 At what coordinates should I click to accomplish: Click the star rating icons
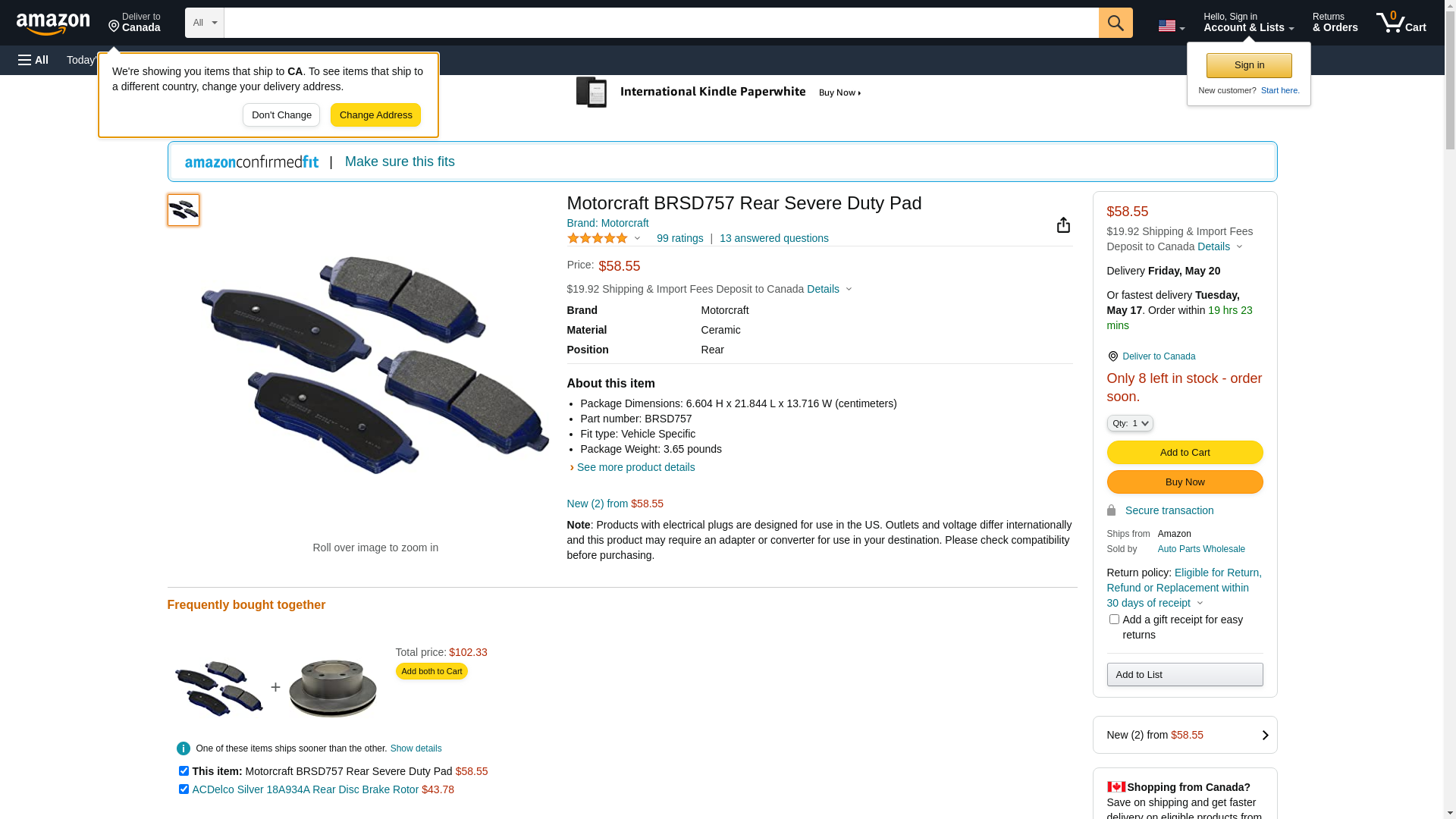[x=598, y=239]
